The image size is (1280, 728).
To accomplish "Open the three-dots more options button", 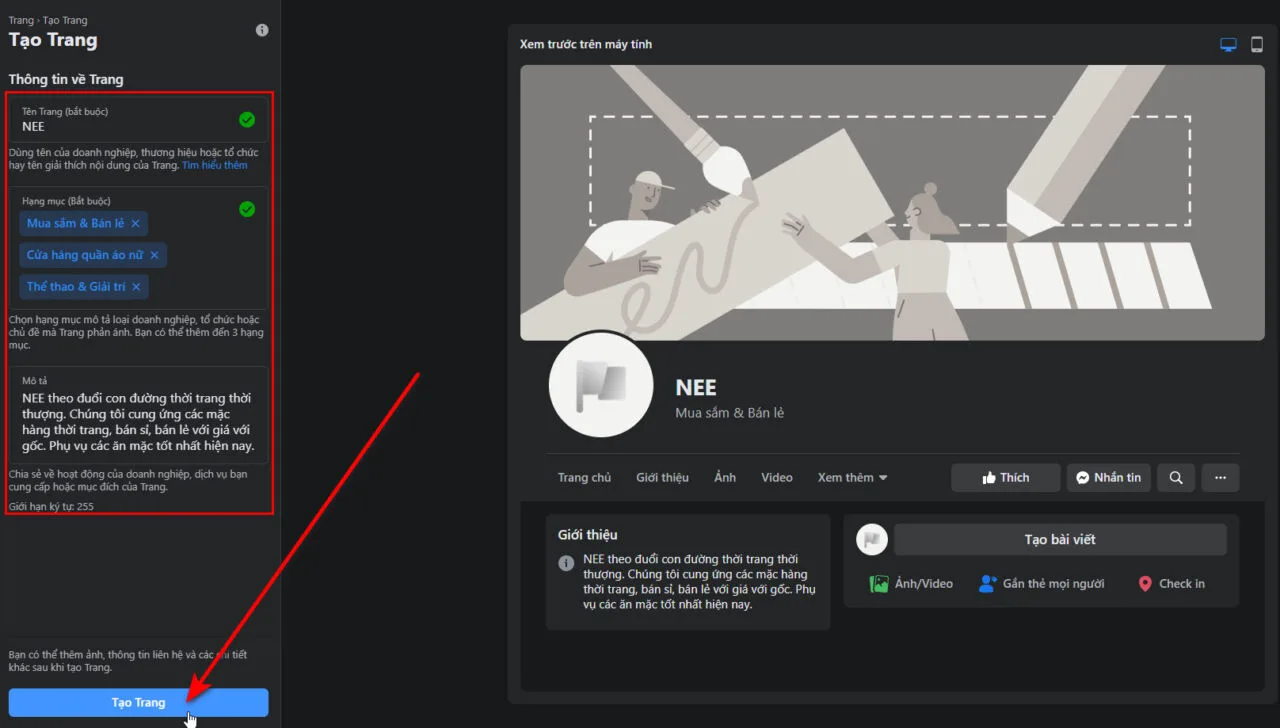I will point(1220,478).
